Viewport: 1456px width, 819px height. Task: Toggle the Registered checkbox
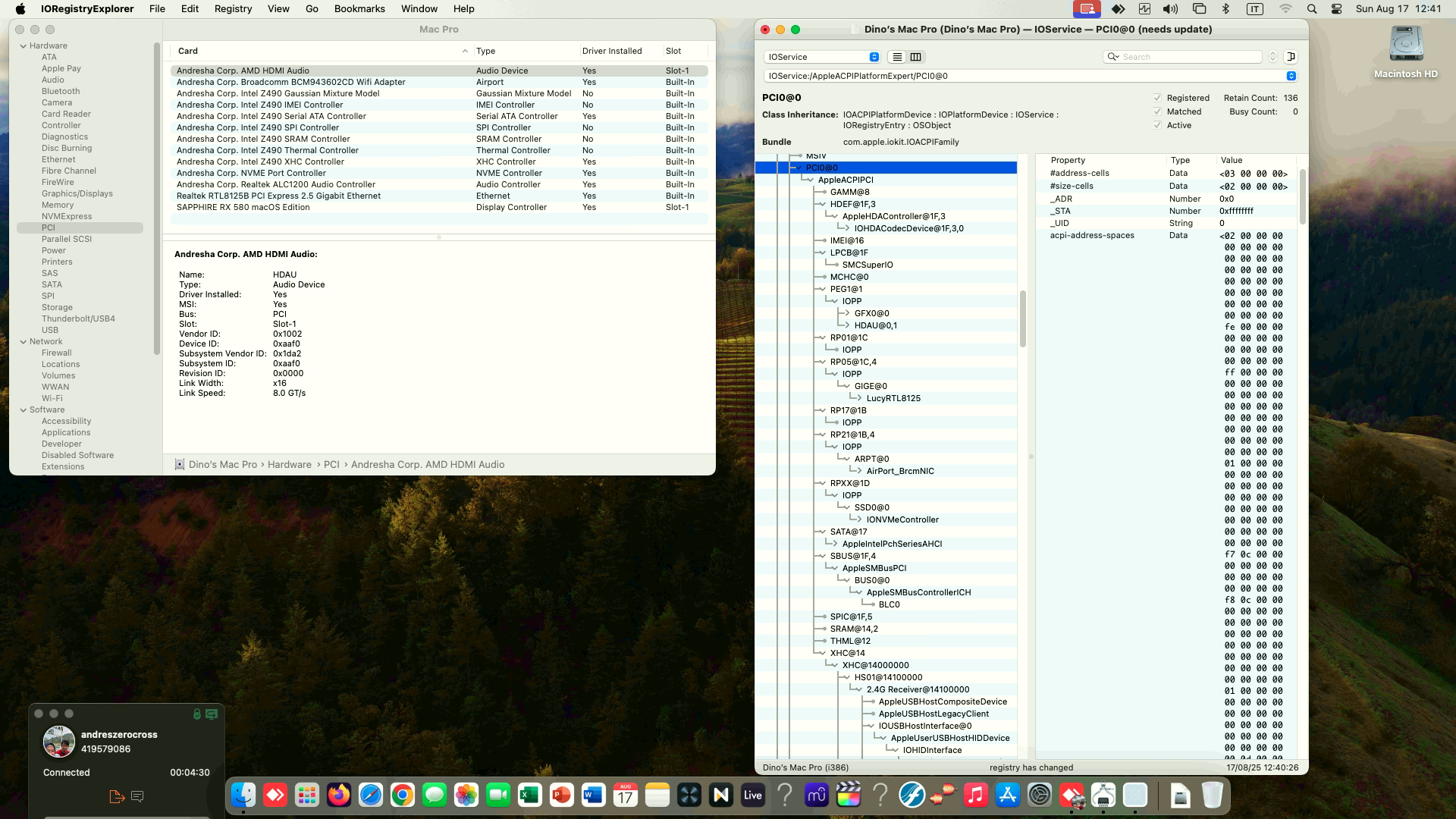coord(1157,98)
